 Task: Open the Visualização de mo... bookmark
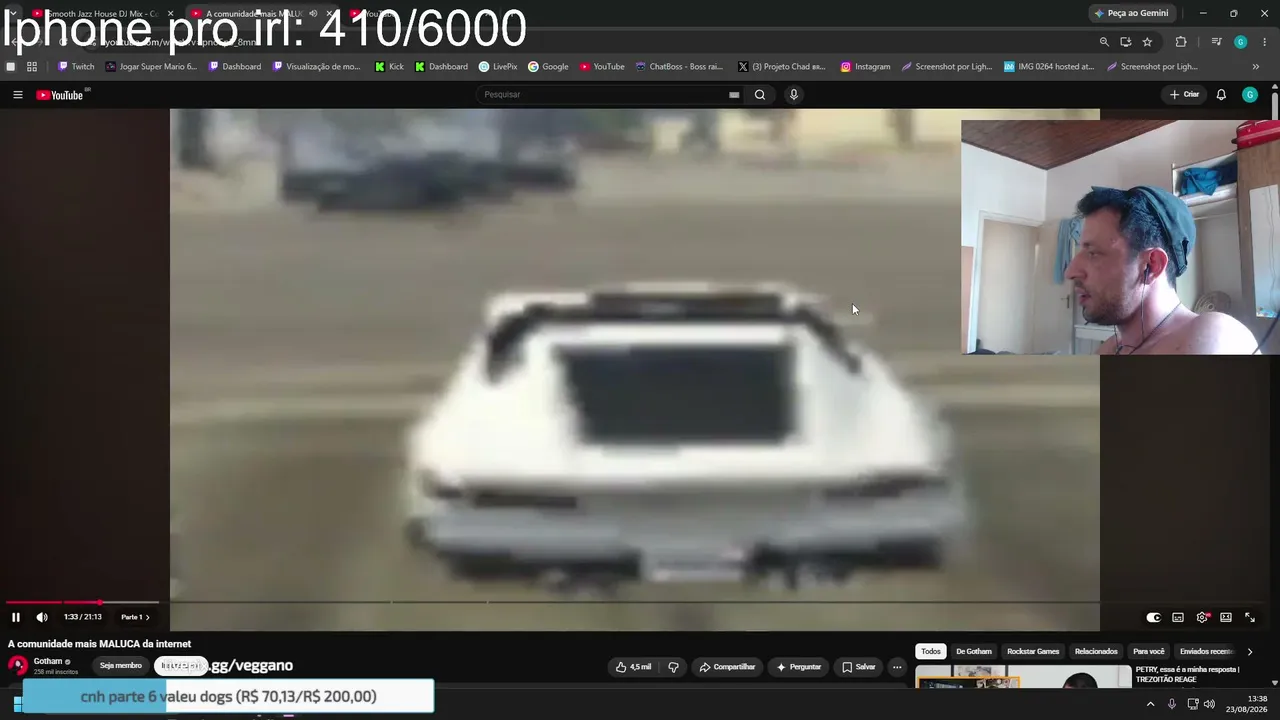click(x=317, y=67)
